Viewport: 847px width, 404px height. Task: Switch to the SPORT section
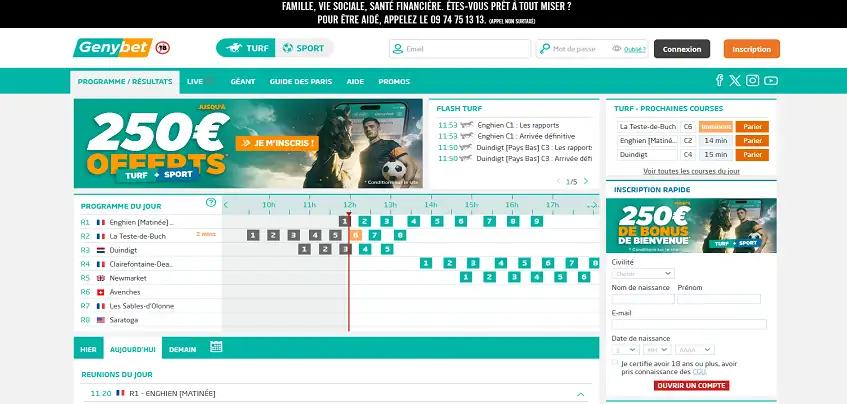point(304,48)
